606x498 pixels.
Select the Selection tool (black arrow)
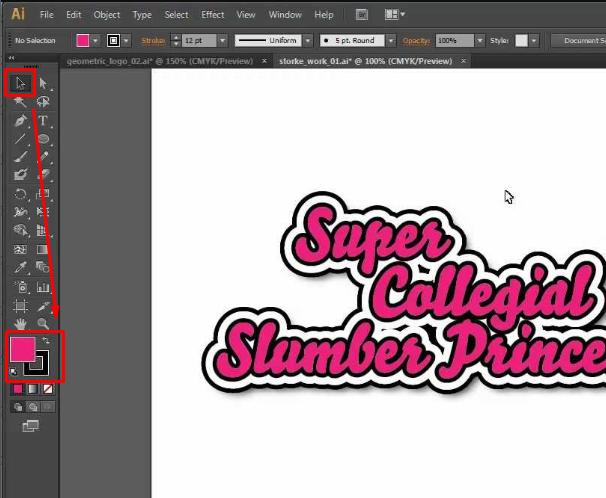point(20,83)
